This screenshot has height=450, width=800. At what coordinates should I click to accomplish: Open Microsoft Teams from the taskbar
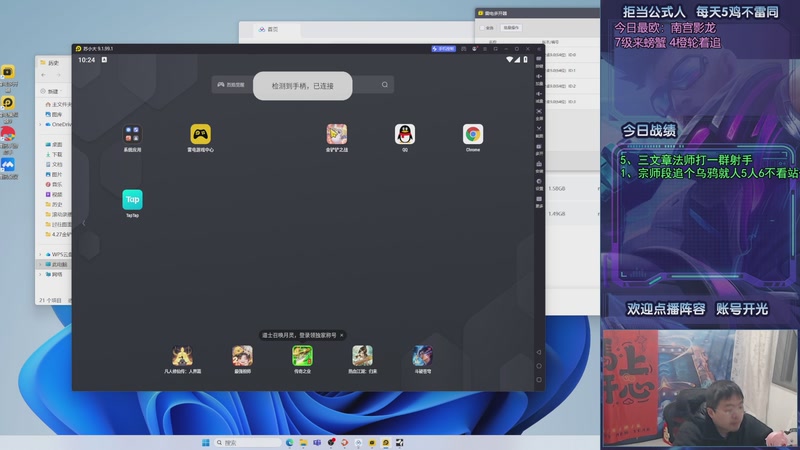(x=317, y=442)
